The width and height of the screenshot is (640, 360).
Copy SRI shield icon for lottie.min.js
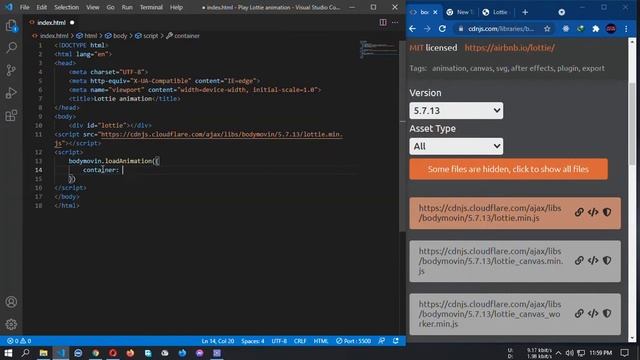point(607,212)
